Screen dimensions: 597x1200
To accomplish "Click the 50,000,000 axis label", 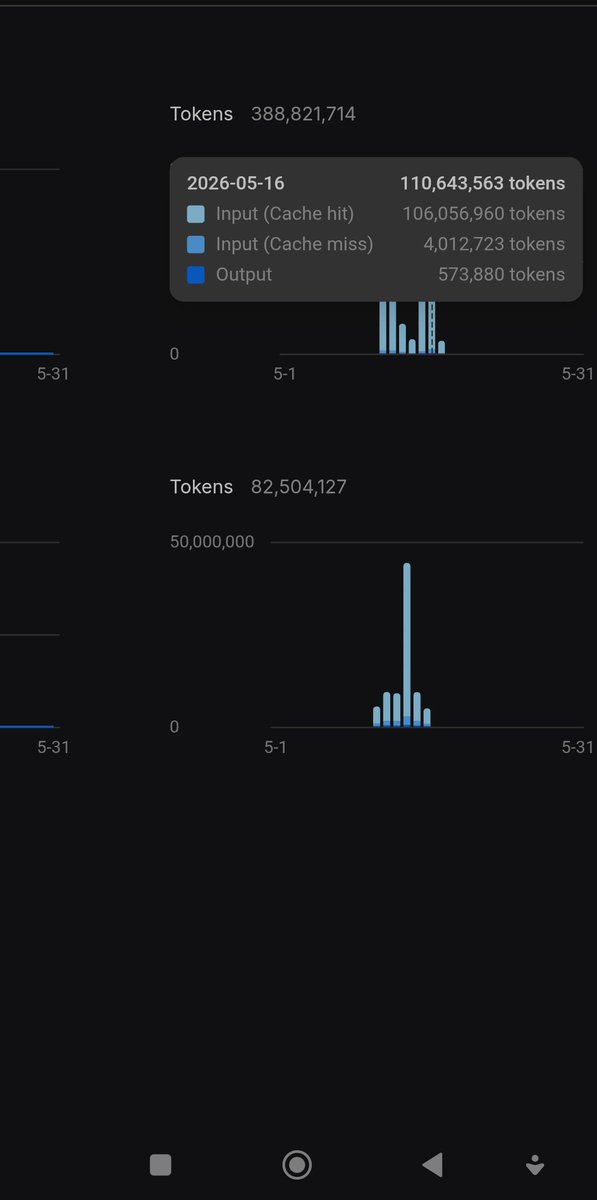I will click(x=212, y=542).
